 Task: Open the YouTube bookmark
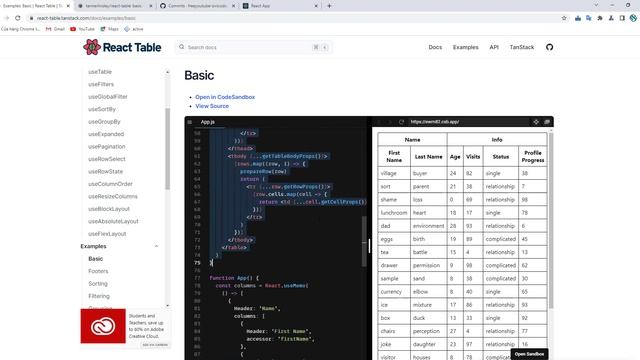pyautogui.click(x=82, y=29)
